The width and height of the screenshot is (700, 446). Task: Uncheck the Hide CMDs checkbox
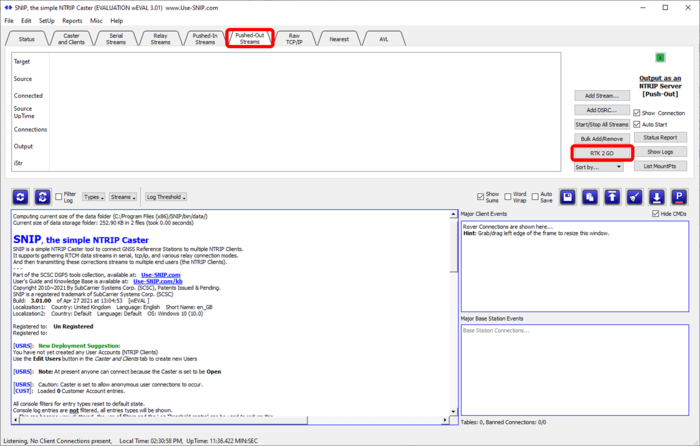[x=655, y=214]
